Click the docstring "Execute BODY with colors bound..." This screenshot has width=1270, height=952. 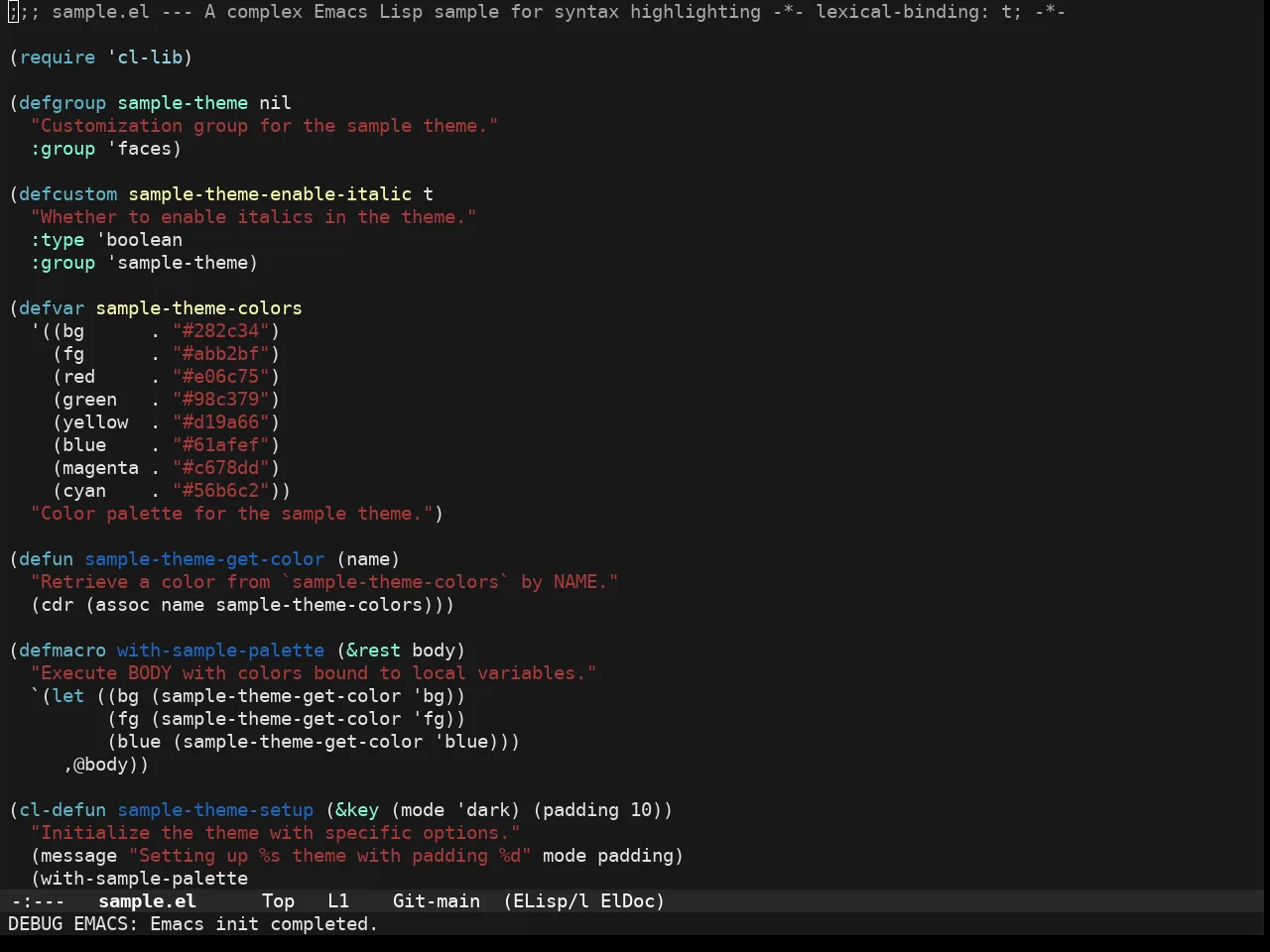(314, 672)
